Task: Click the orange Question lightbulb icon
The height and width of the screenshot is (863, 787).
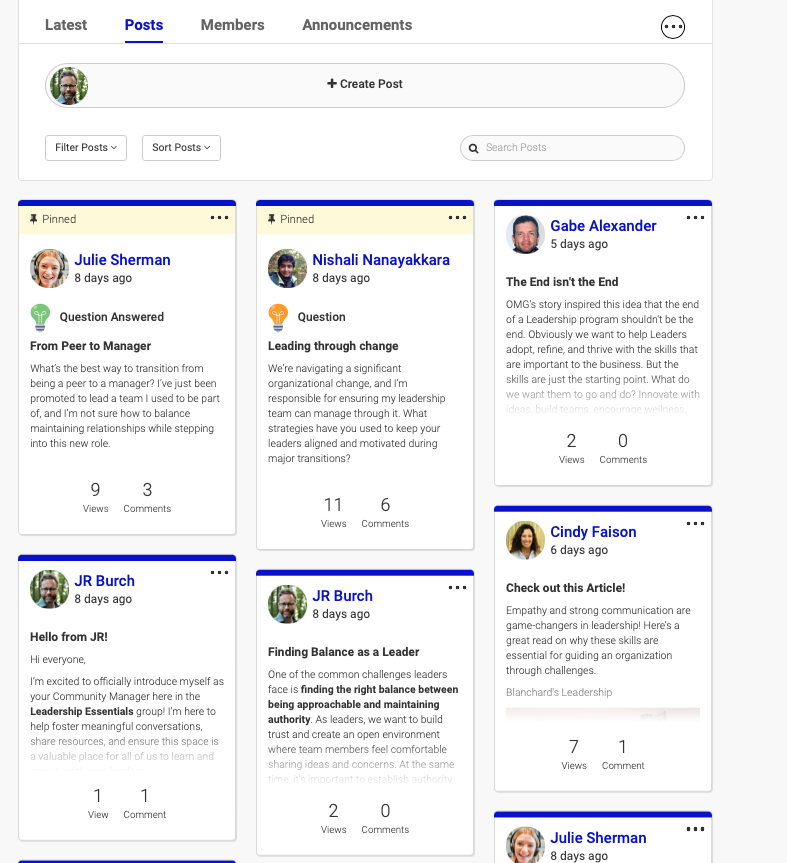Action: click(x=278, y=317)
